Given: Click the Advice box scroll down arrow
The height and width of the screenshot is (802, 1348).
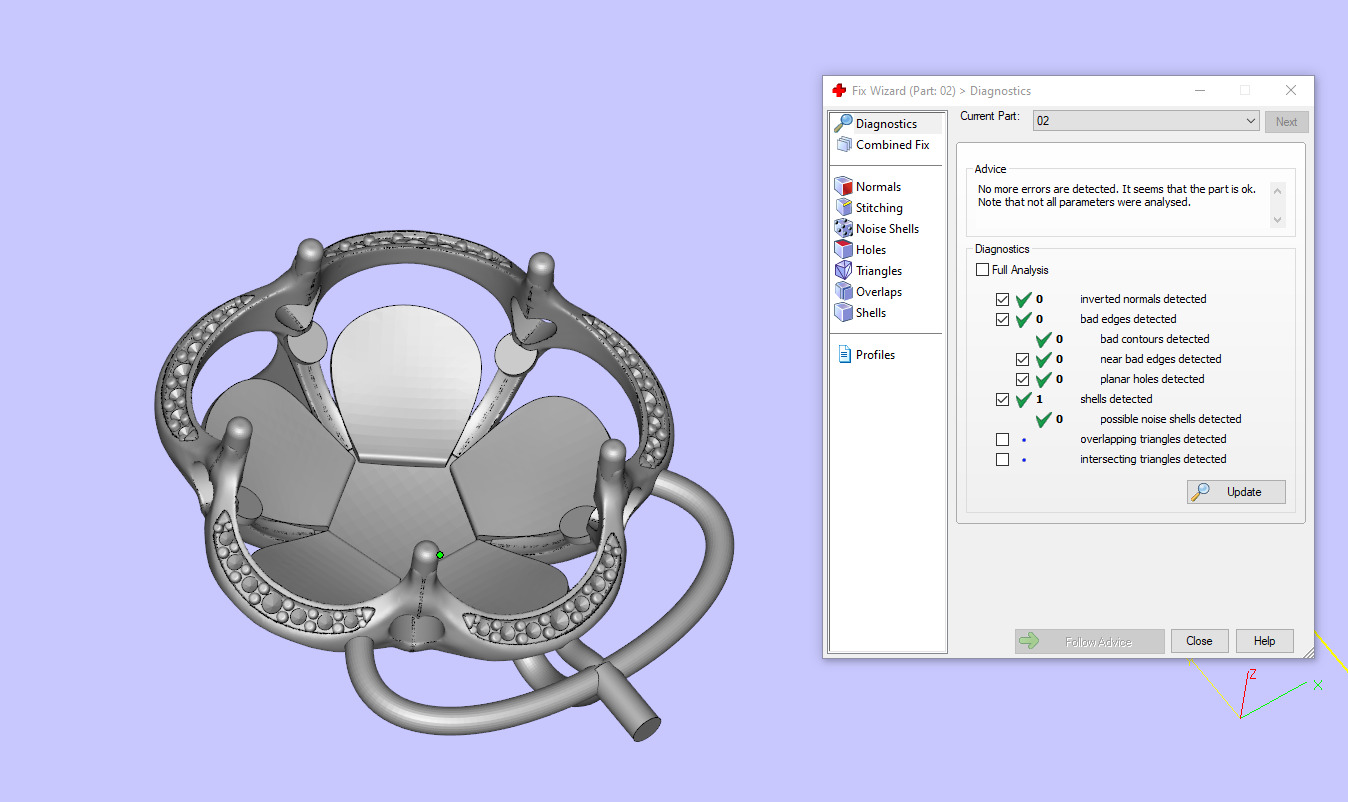Looking at the screenshot, I should click(x=1277, y=220).
